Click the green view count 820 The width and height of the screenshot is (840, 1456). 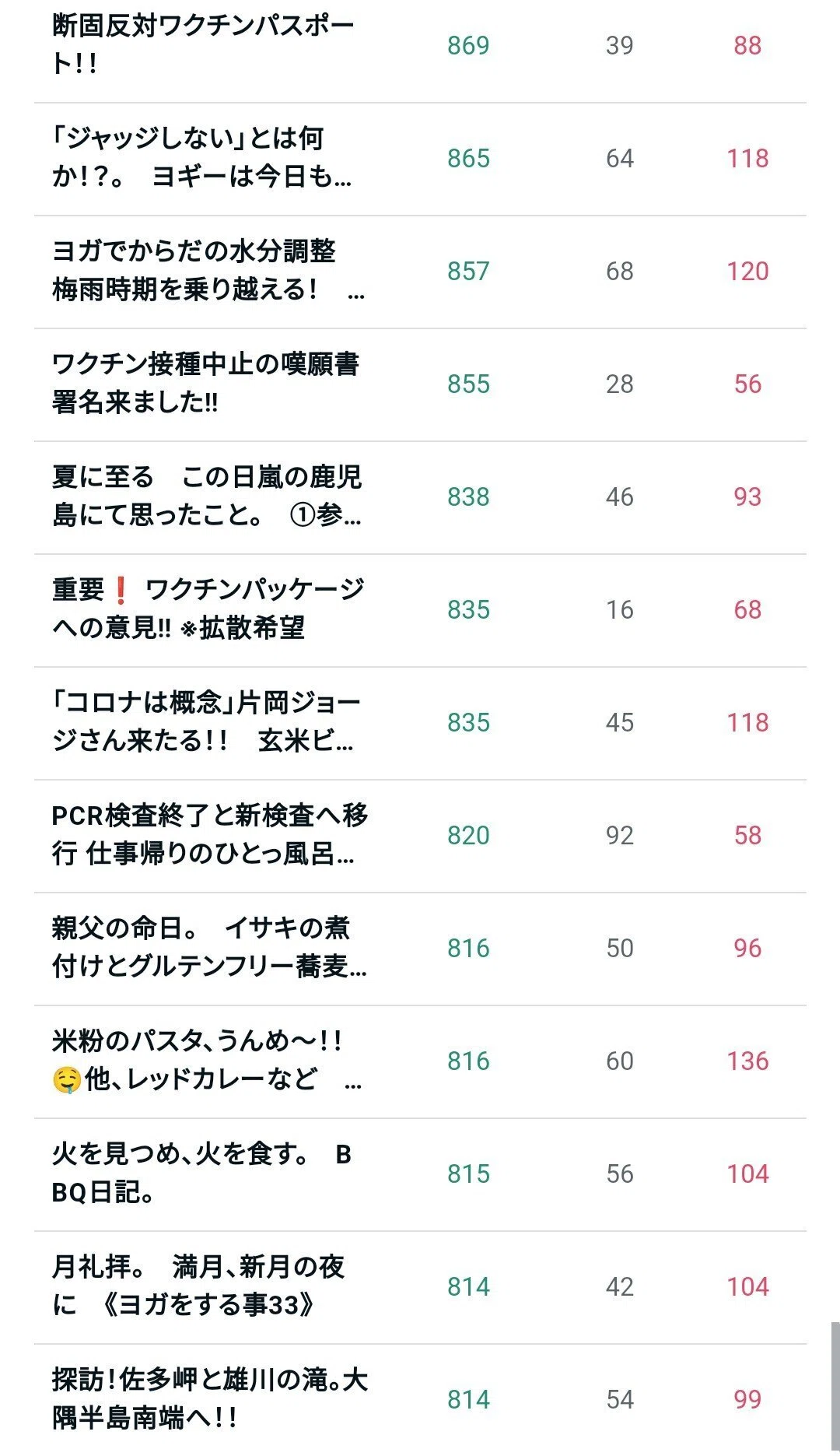tap(468, 835)
